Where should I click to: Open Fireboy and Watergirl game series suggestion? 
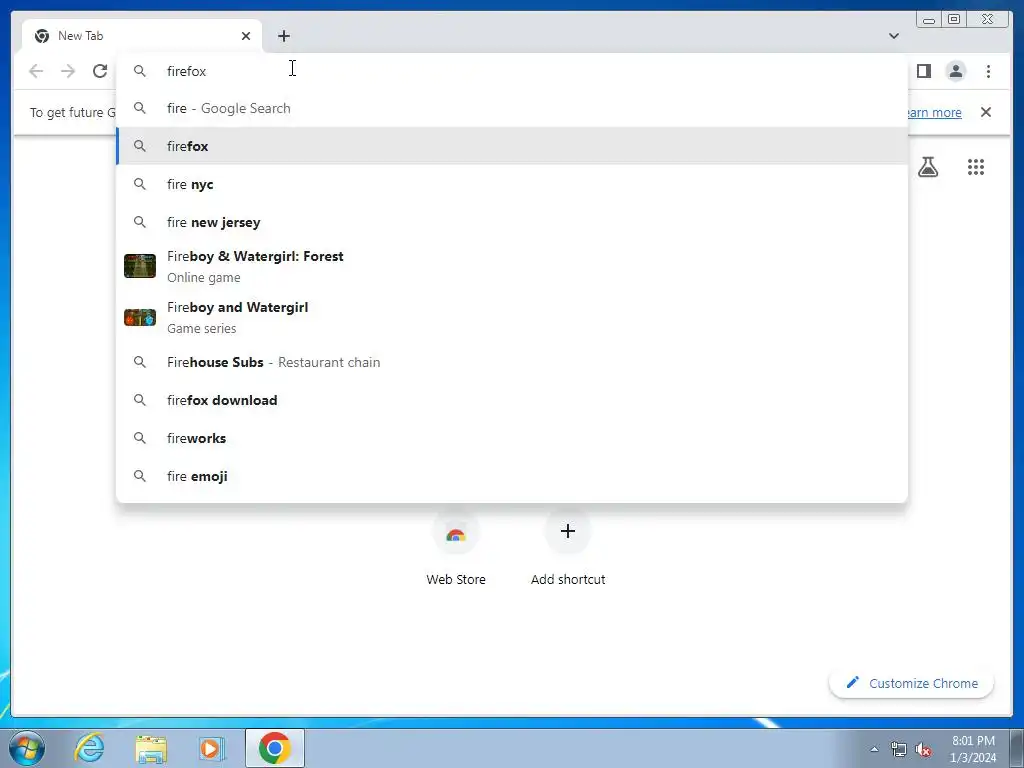512,317
